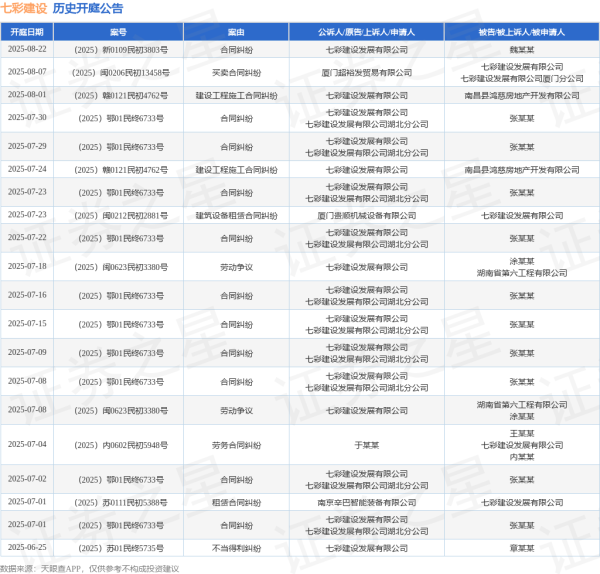
Task: Select the date cell 2025-08-01
Action: 27,95
